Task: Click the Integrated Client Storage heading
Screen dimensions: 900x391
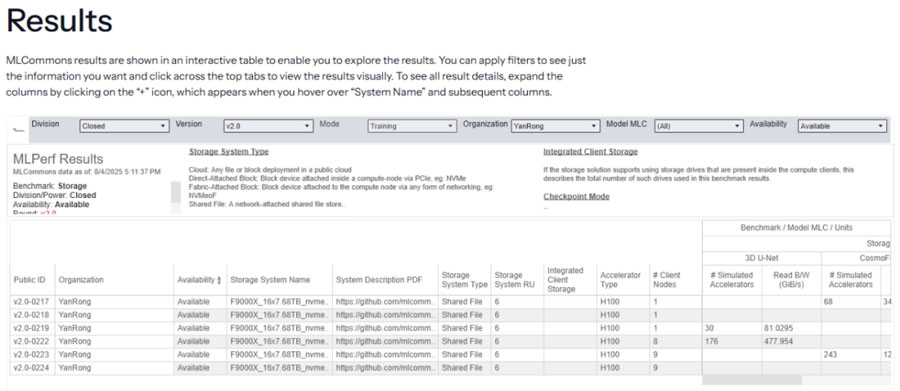Action: click(x=590, y=152)
